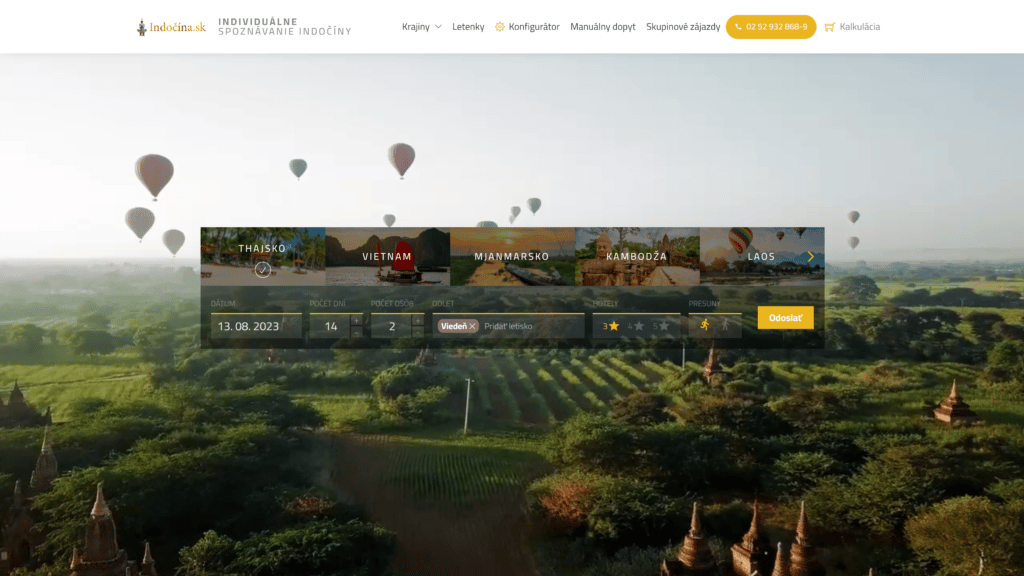Viewport: 1024px width, 576px height.
Task: Select the Vietnam country card
Action: click(387, 256)
